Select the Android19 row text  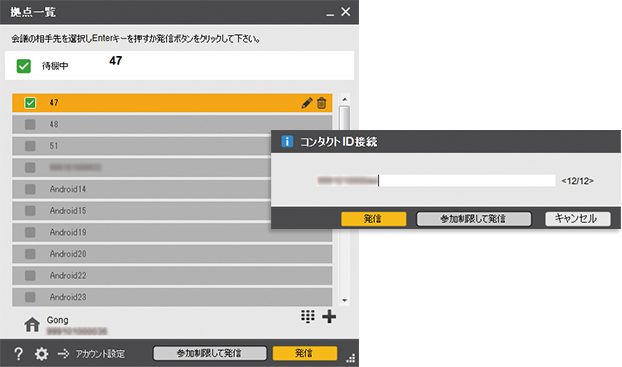(68, 232)
